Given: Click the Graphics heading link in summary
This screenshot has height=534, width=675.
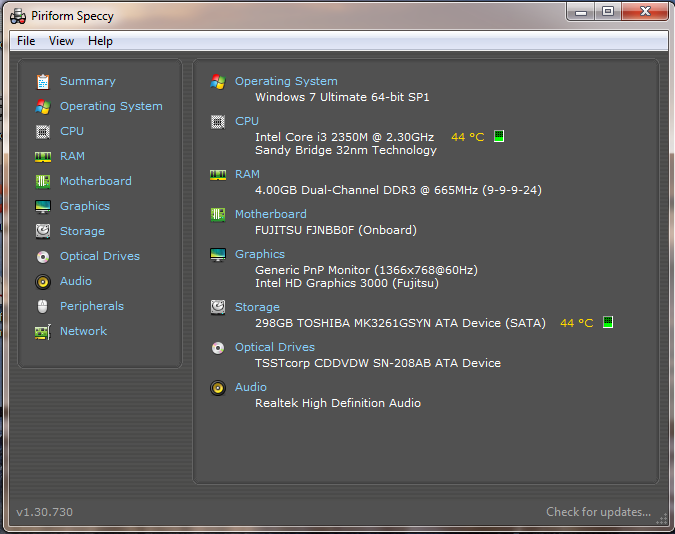Looking at the screenshot, I should click(260, 255).
